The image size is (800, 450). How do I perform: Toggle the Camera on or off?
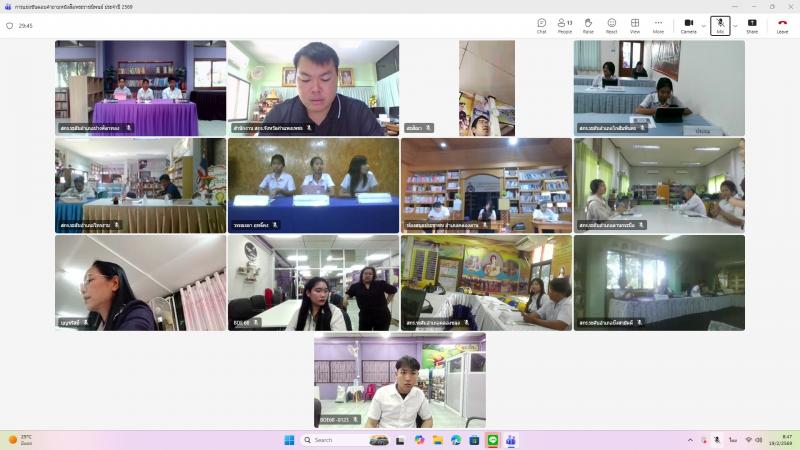688,25
